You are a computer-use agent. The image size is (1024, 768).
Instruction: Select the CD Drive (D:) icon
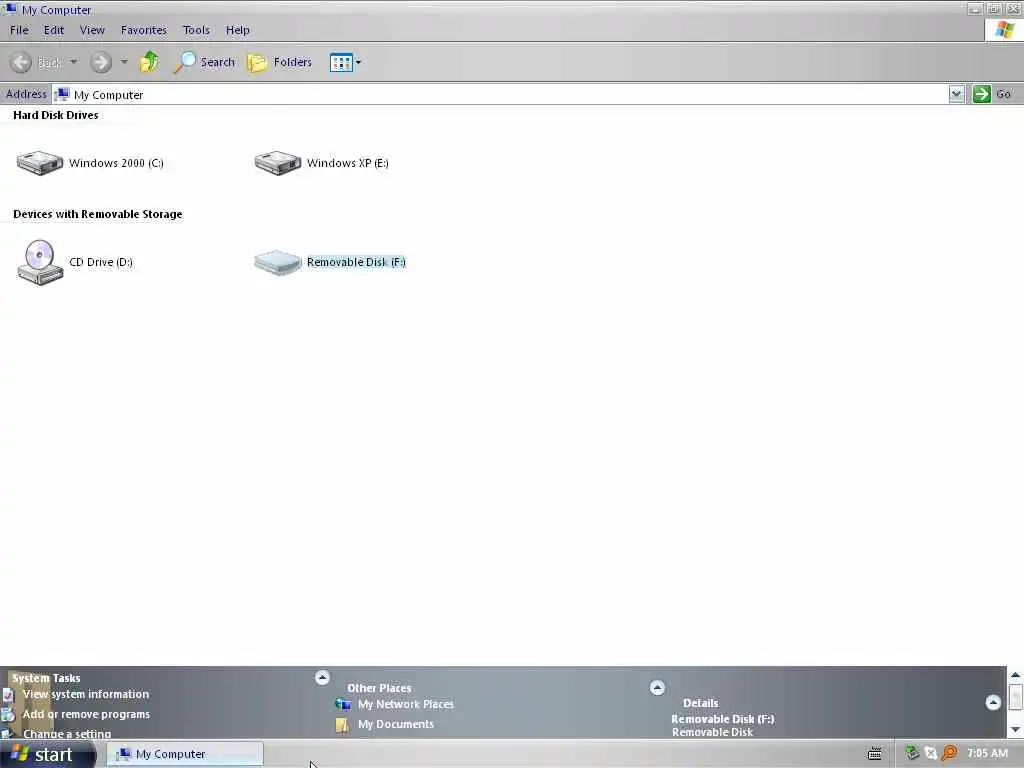[x=40, y=262]
